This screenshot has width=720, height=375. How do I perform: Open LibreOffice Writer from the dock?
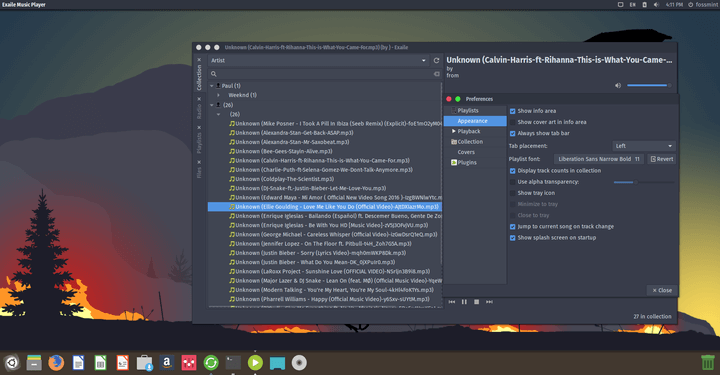tap(79, 363)
